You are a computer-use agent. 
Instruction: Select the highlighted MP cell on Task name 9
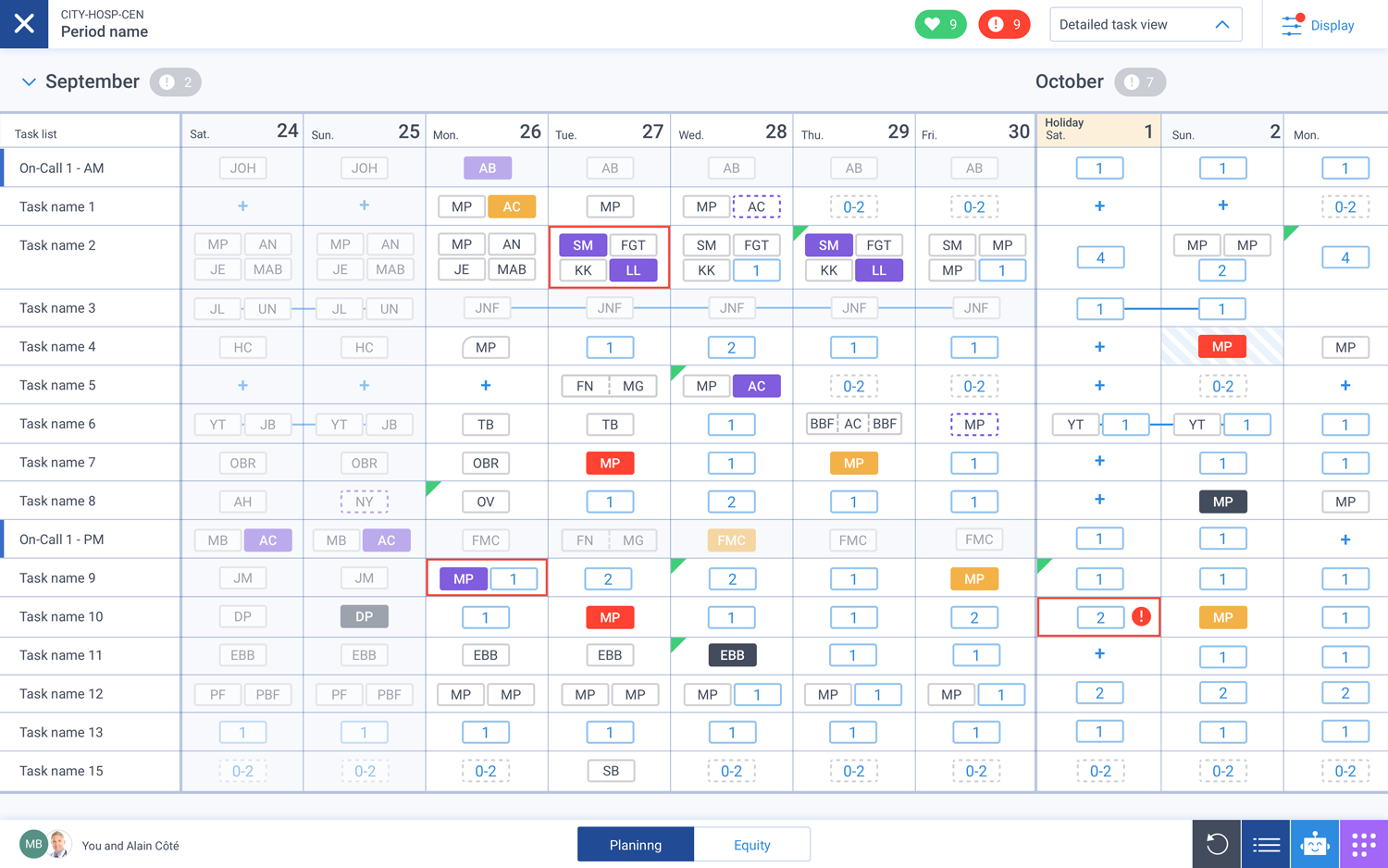click(x=463, y=577)
